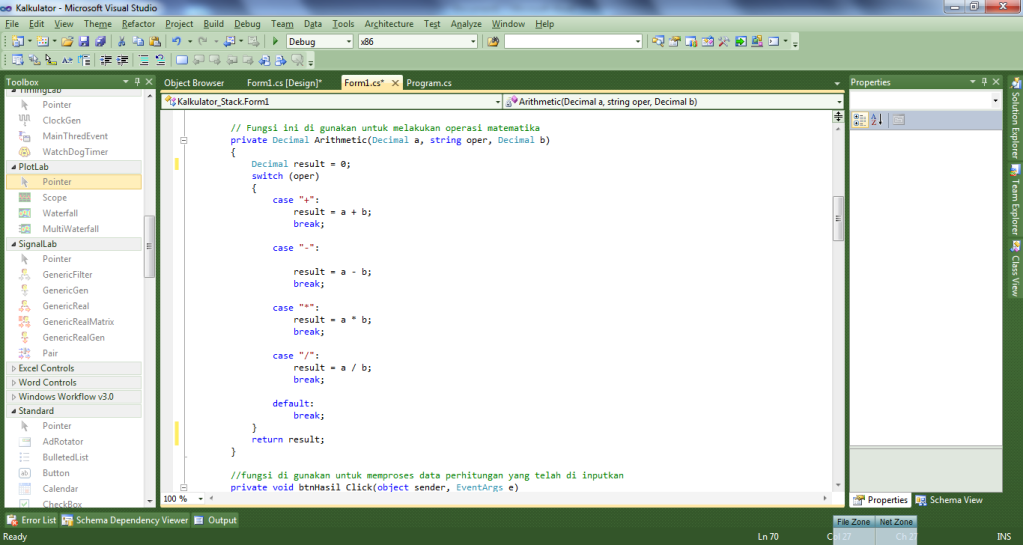Open the Refactor menu
Viewport: 1023px width, 545px height.
point(138,23)
